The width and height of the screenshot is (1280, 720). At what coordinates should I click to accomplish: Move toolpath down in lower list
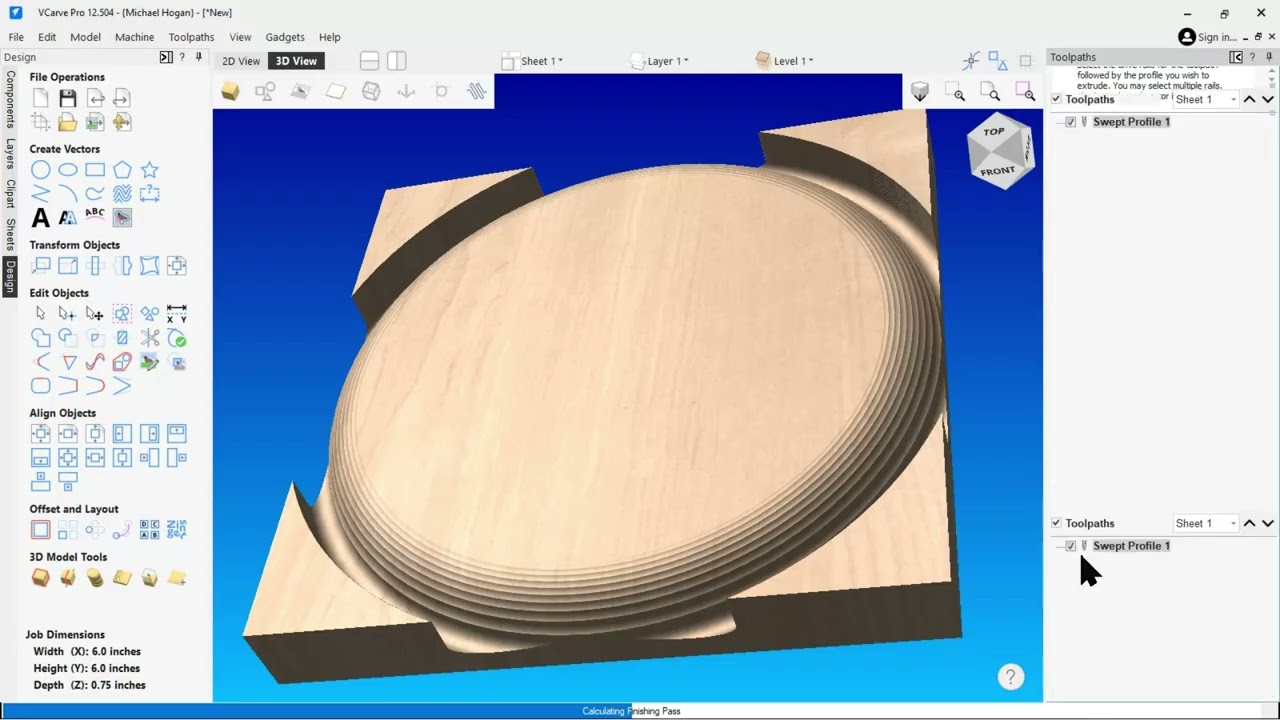pyautogui.click(x=1268, y=523)
